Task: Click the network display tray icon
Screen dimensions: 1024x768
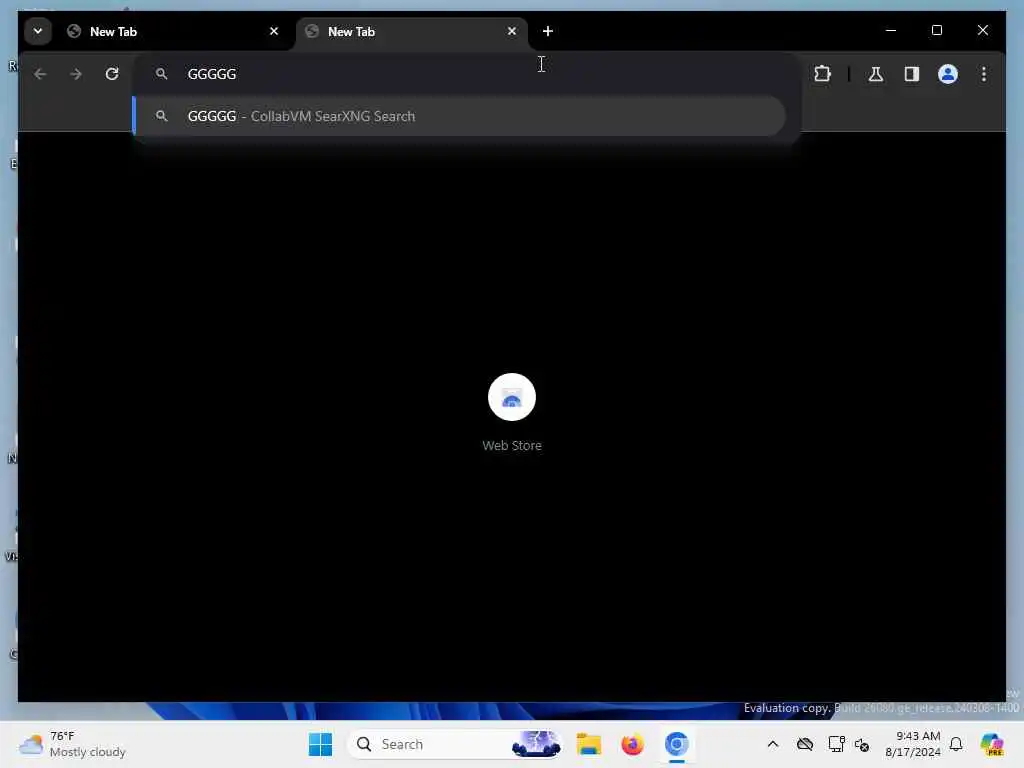Action: pos(836,744)
